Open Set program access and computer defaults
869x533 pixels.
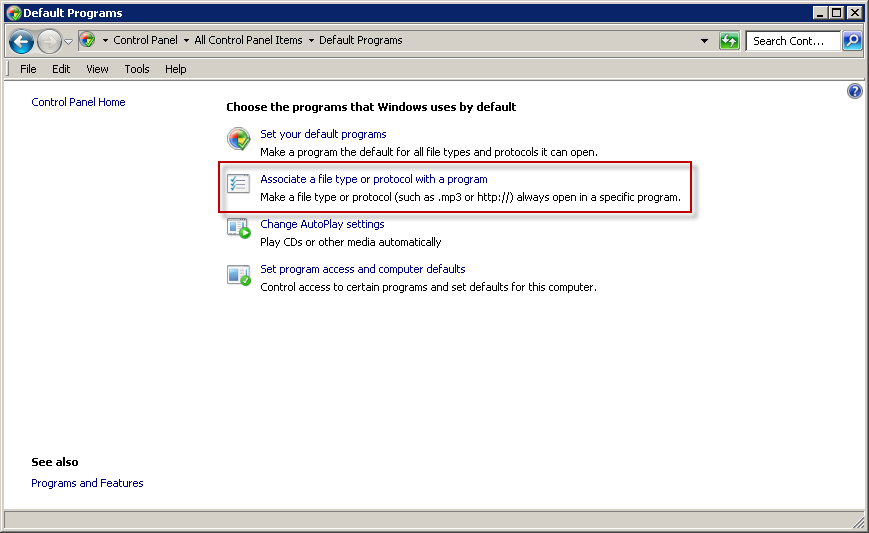[363, 269]
